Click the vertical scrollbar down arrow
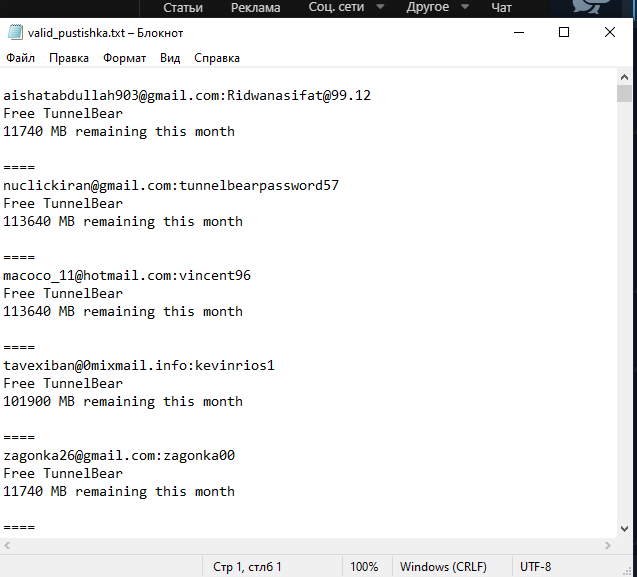The width and height of the screenshot is (637, 577). tap(624, 528)
